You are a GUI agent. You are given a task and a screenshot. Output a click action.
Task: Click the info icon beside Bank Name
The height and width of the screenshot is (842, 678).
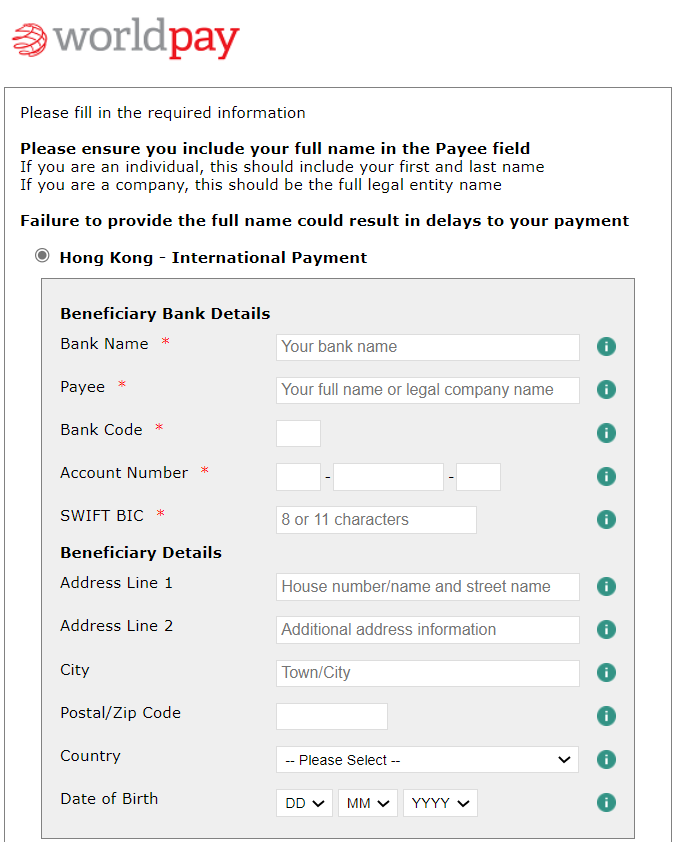coord(606,346)
